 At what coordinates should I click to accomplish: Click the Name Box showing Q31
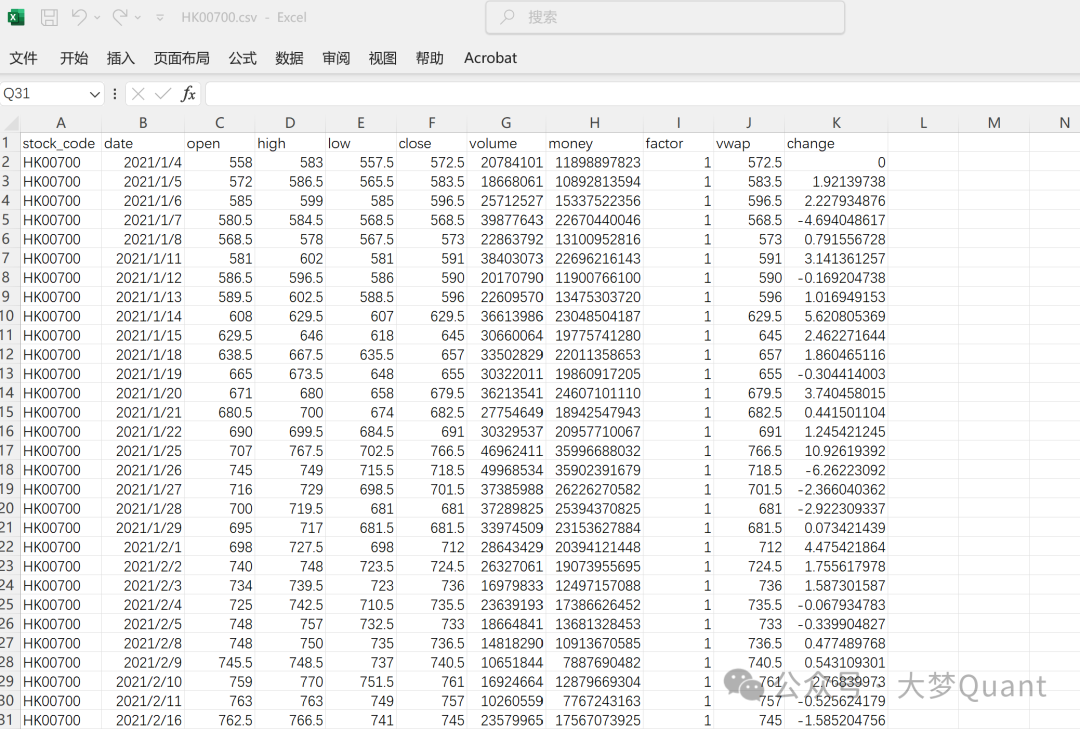(43, 94)
